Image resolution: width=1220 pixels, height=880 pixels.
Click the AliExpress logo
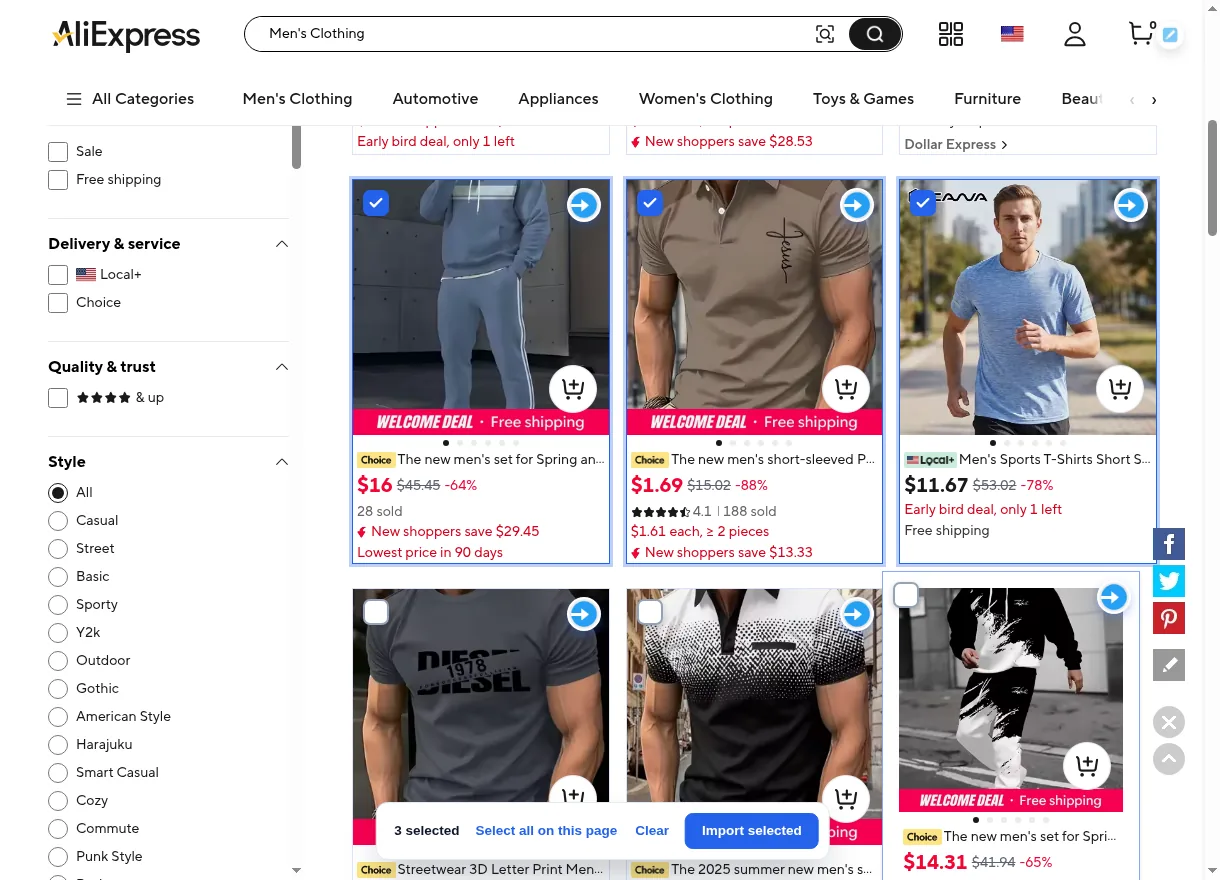tap(126, 36)
